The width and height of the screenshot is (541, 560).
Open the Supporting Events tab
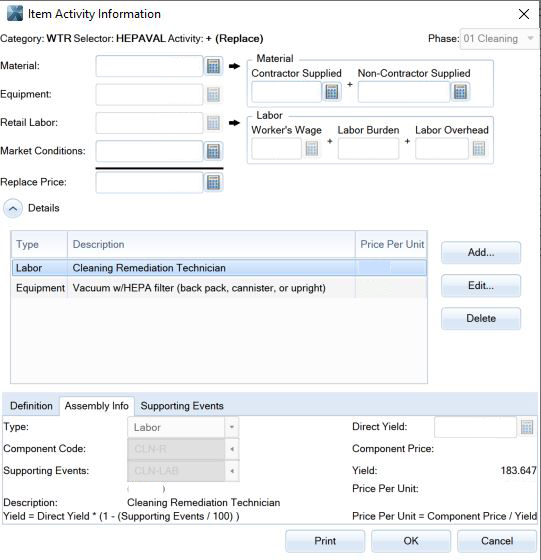click(182, 406)
